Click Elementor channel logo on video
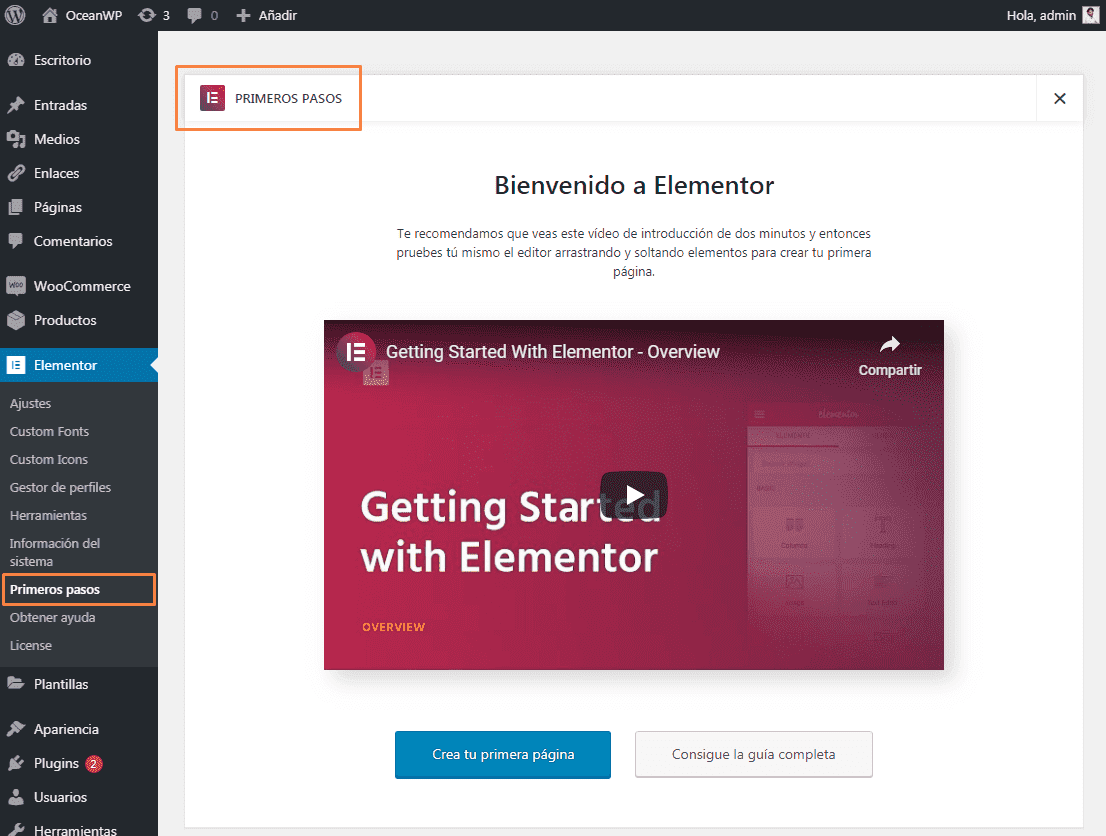1106x836 pixels. coord(356,351)
